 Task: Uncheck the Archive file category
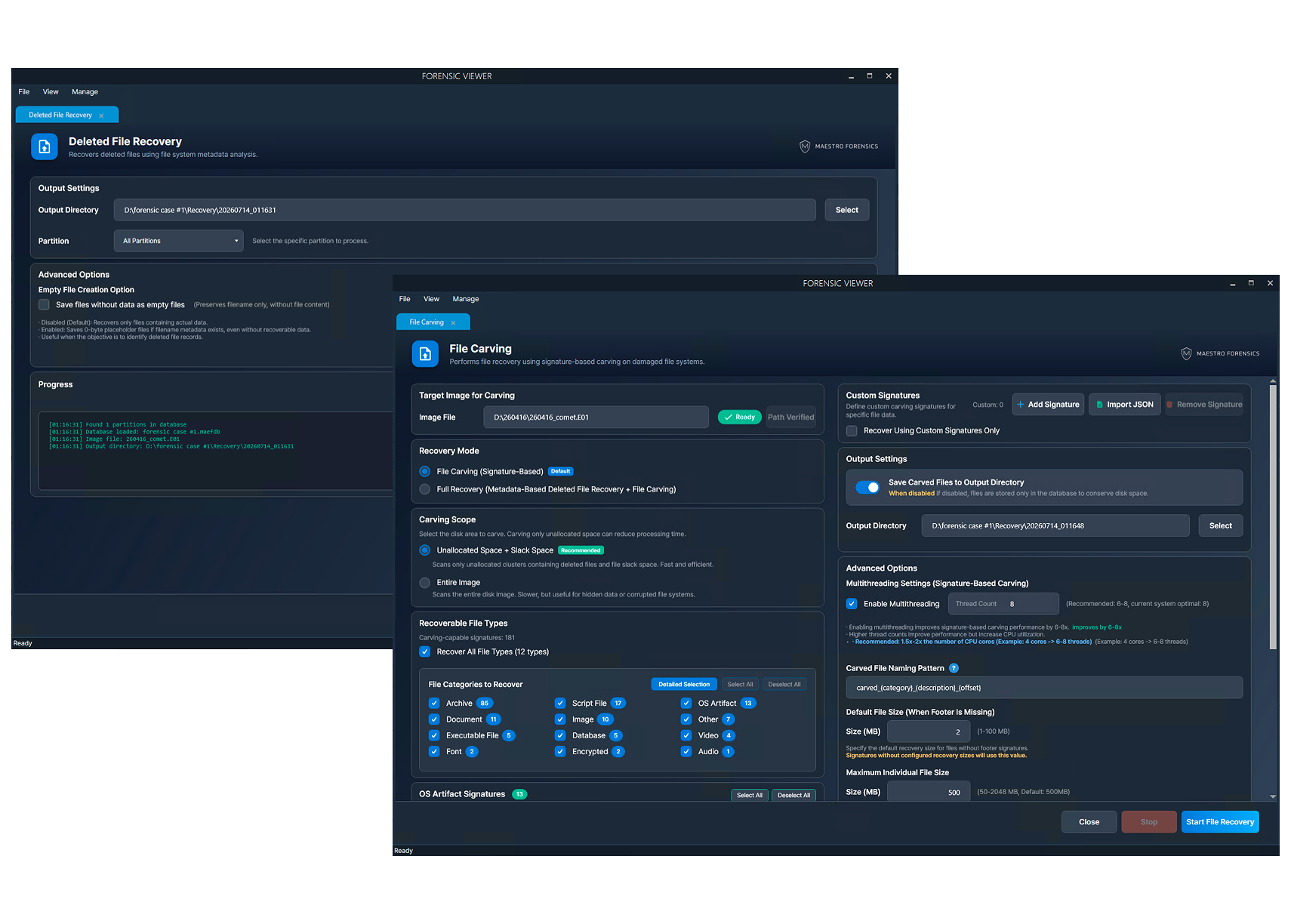[434, 704]
